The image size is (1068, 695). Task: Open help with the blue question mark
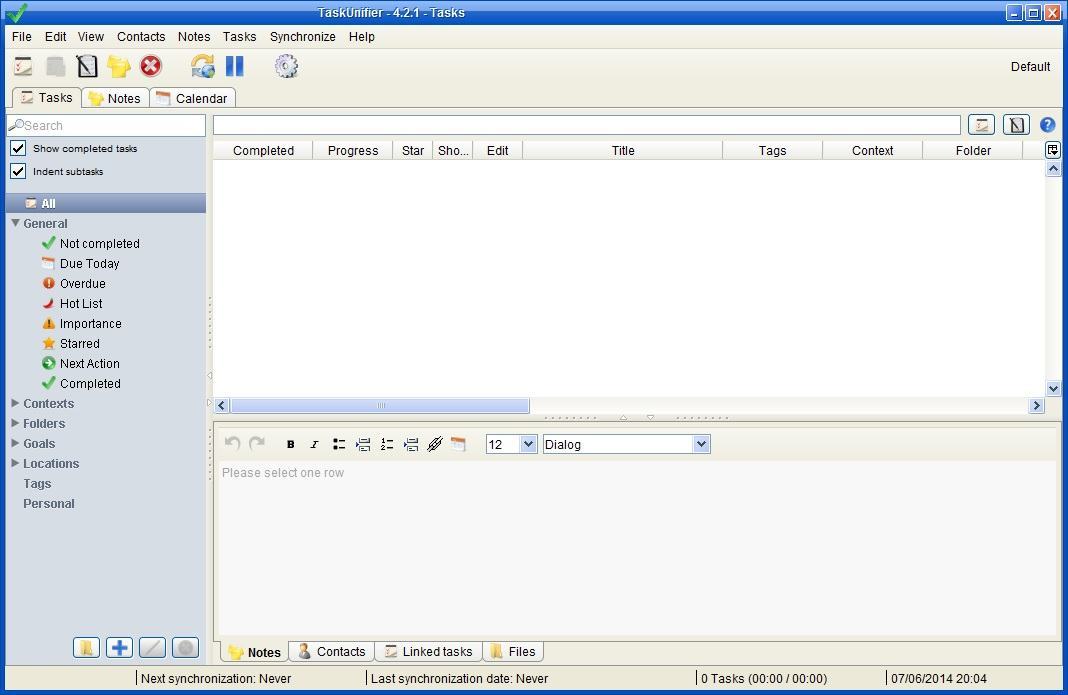point(1048,125)
